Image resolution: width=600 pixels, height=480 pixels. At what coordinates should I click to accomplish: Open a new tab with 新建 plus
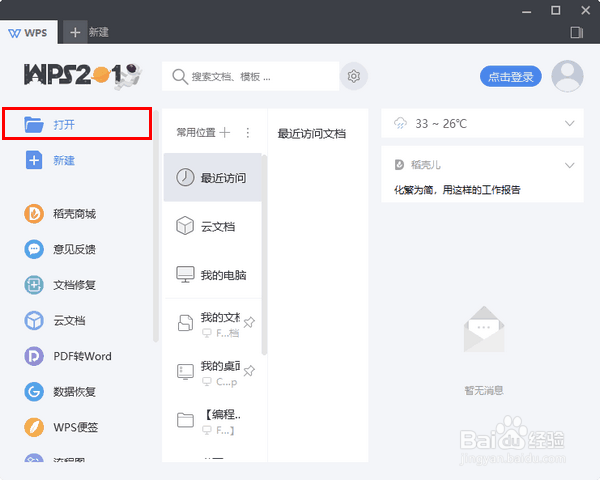click(x=75, y=33)
